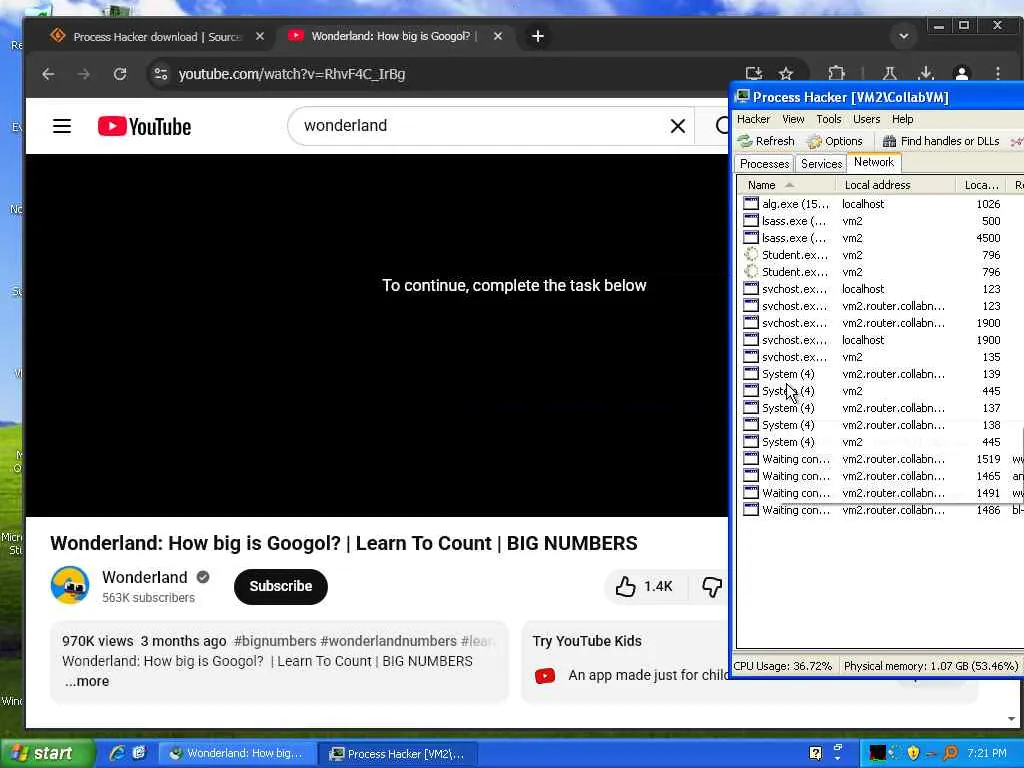
Task: Open the Wonderland channel avatar
Action: [70, 585]
